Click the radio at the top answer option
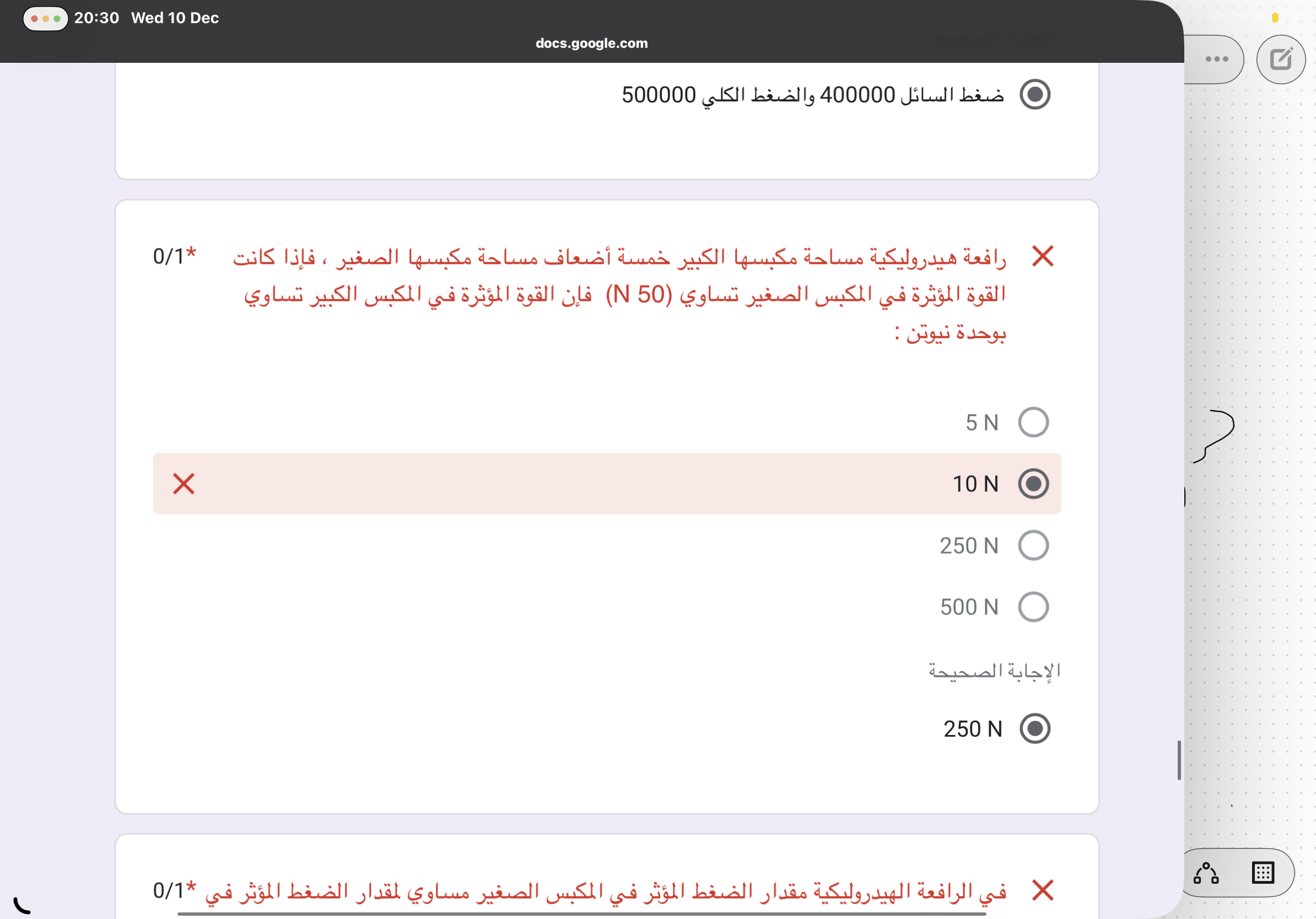 1034,94
